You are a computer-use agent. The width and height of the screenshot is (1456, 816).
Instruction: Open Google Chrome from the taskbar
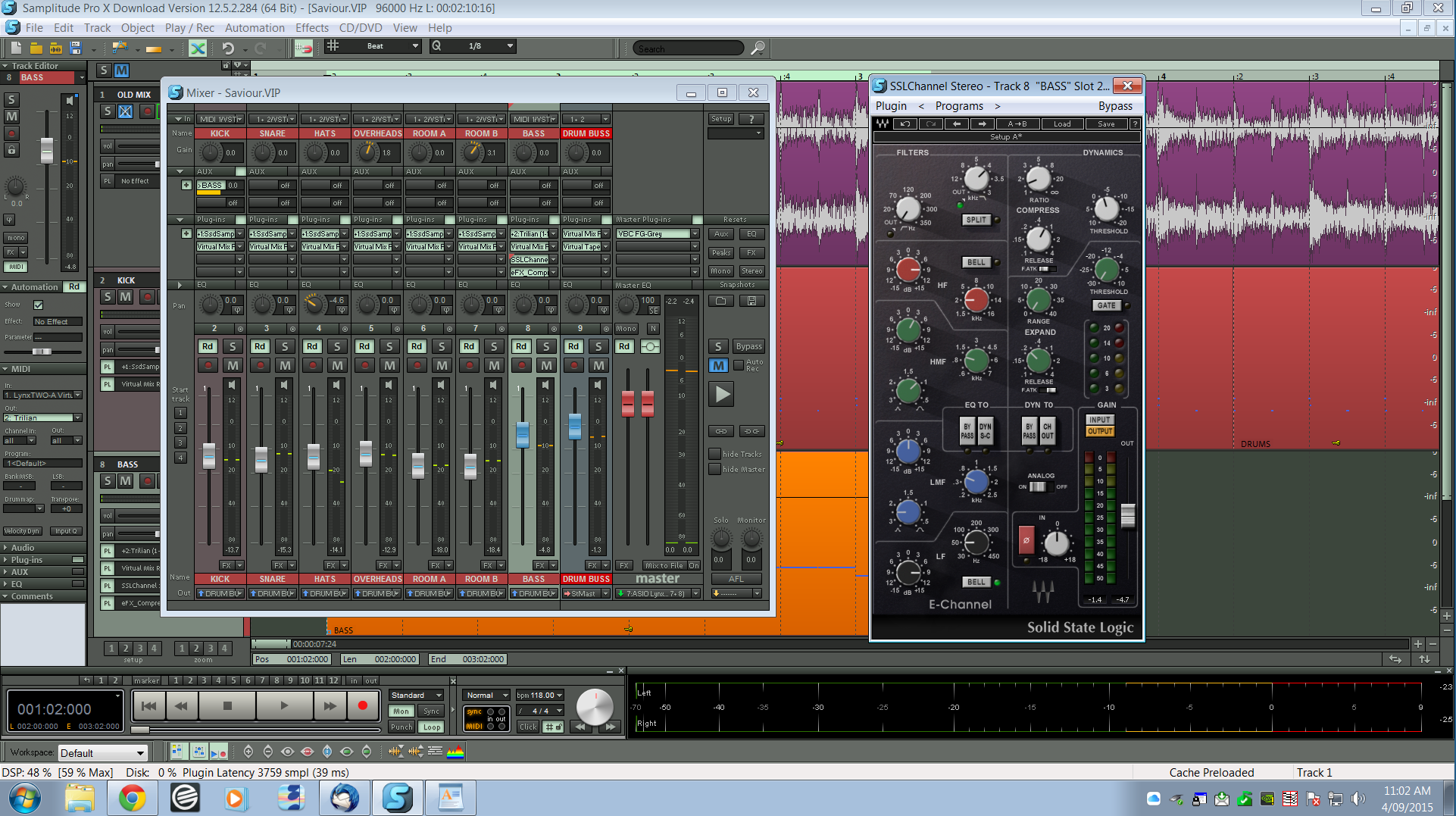click(132, 798)
